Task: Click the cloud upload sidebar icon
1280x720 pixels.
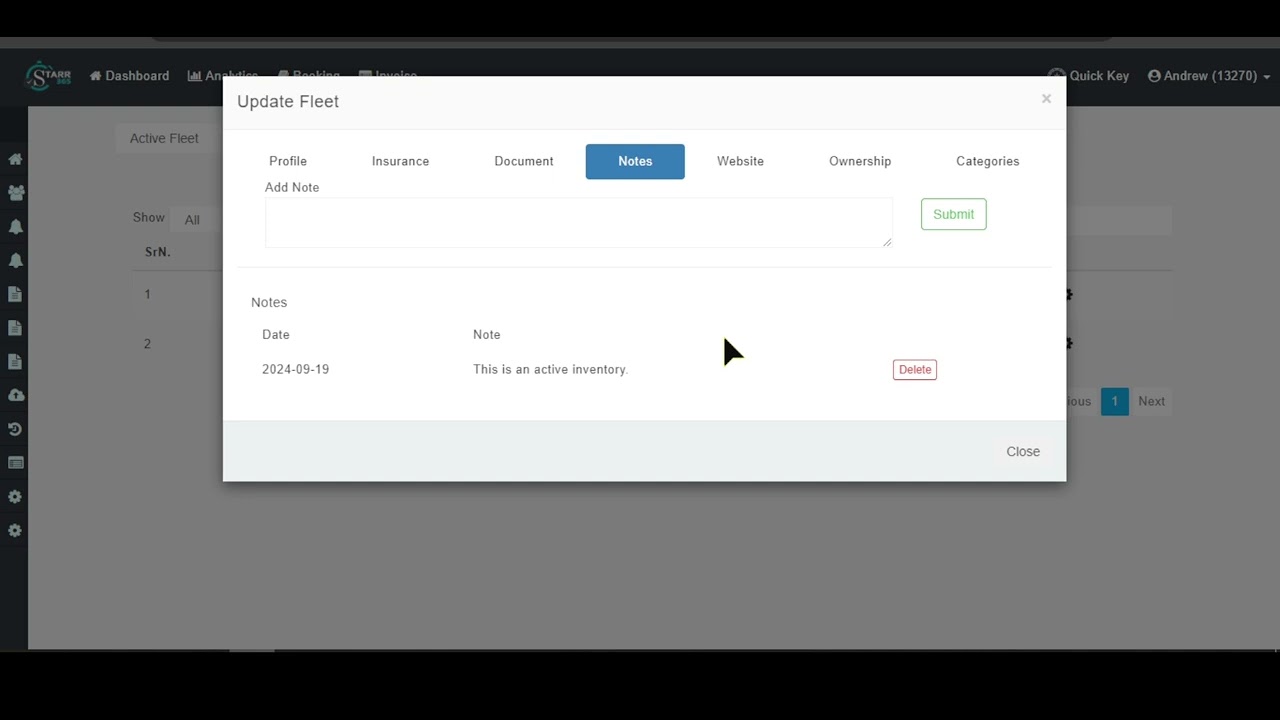Action: click(15, 395)
